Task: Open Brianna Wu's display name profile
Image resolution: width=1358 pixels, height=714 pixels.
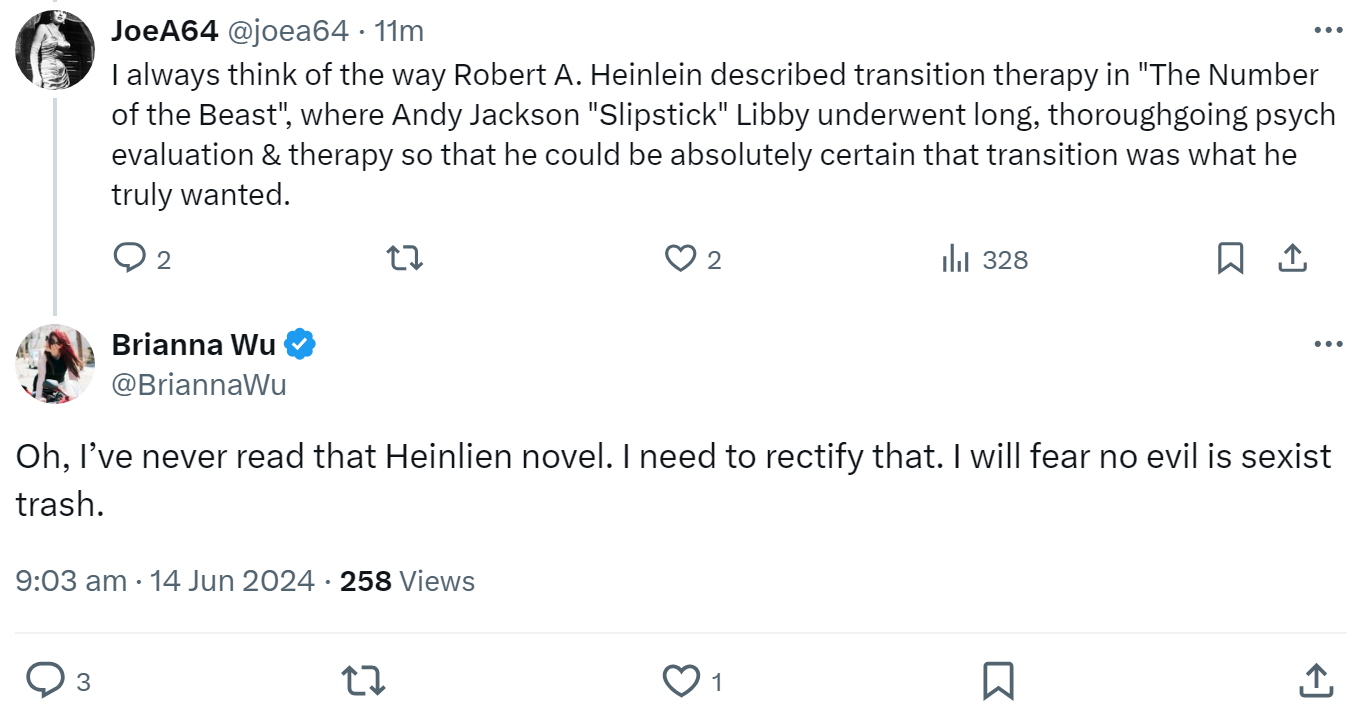Action: coord(194,344)
